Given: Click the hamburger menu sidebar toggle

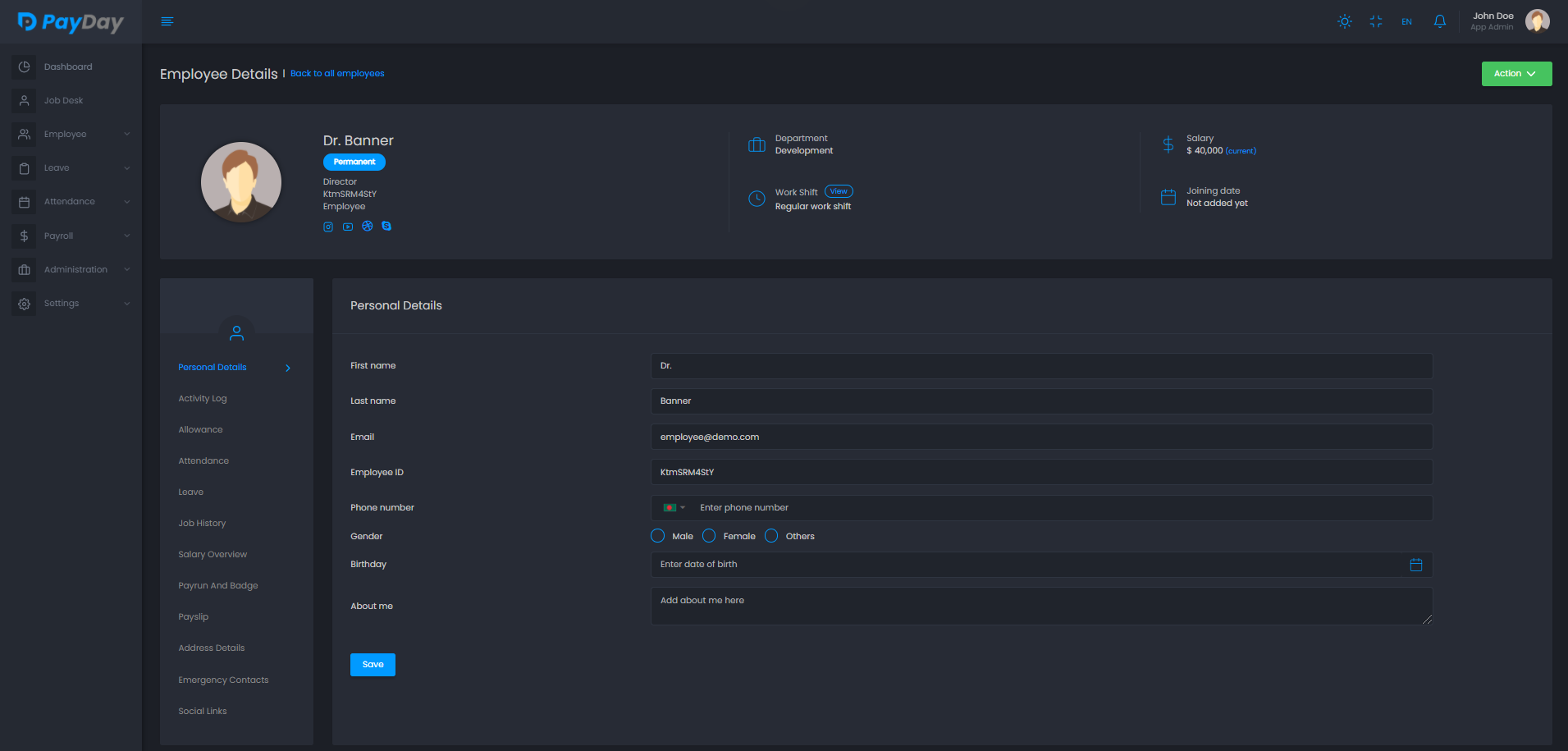Looking at the screenshot, I should tap(167, 21).
